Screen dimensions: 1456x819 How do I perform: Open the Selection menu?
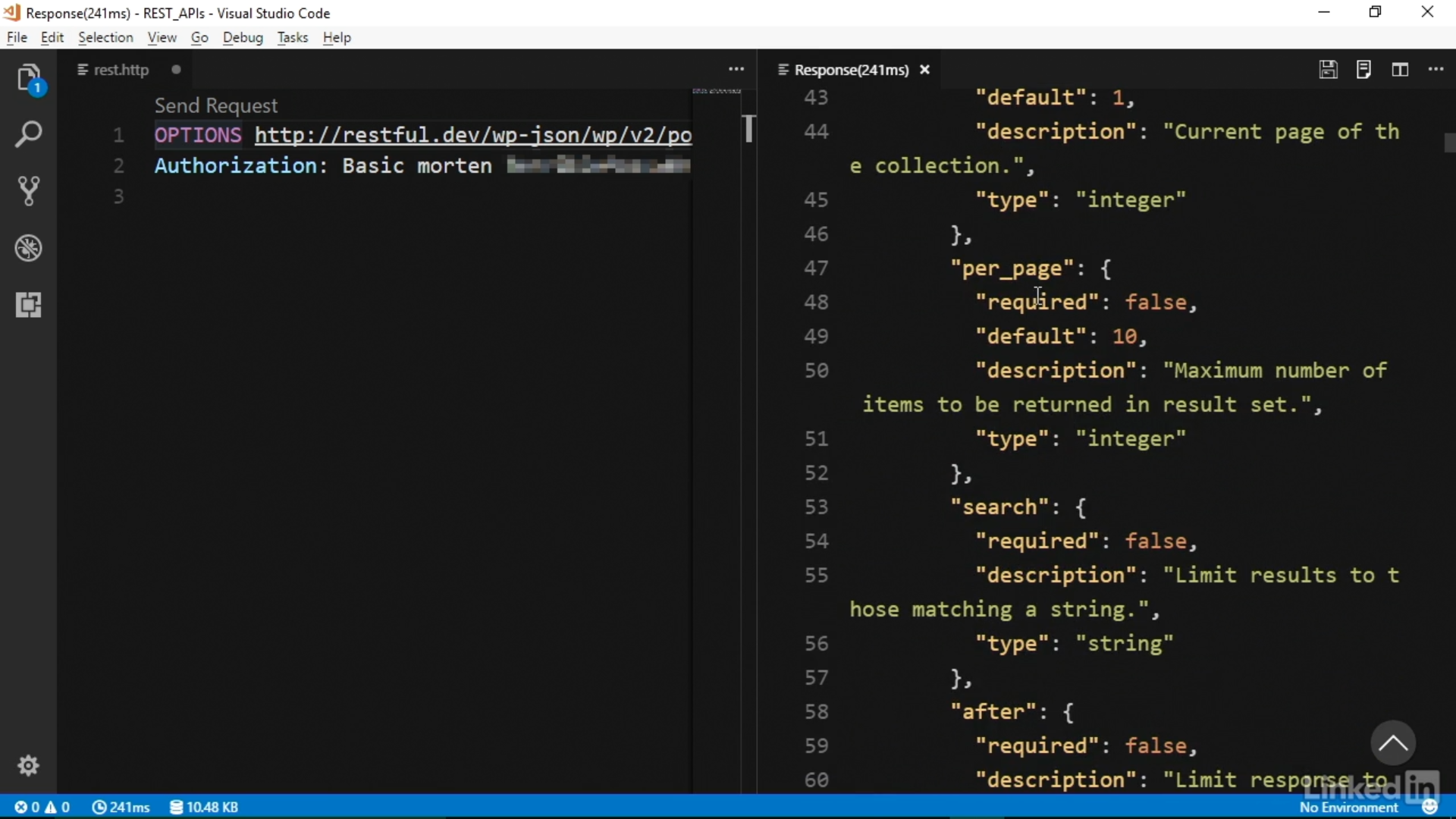click(x=105, y=37)
